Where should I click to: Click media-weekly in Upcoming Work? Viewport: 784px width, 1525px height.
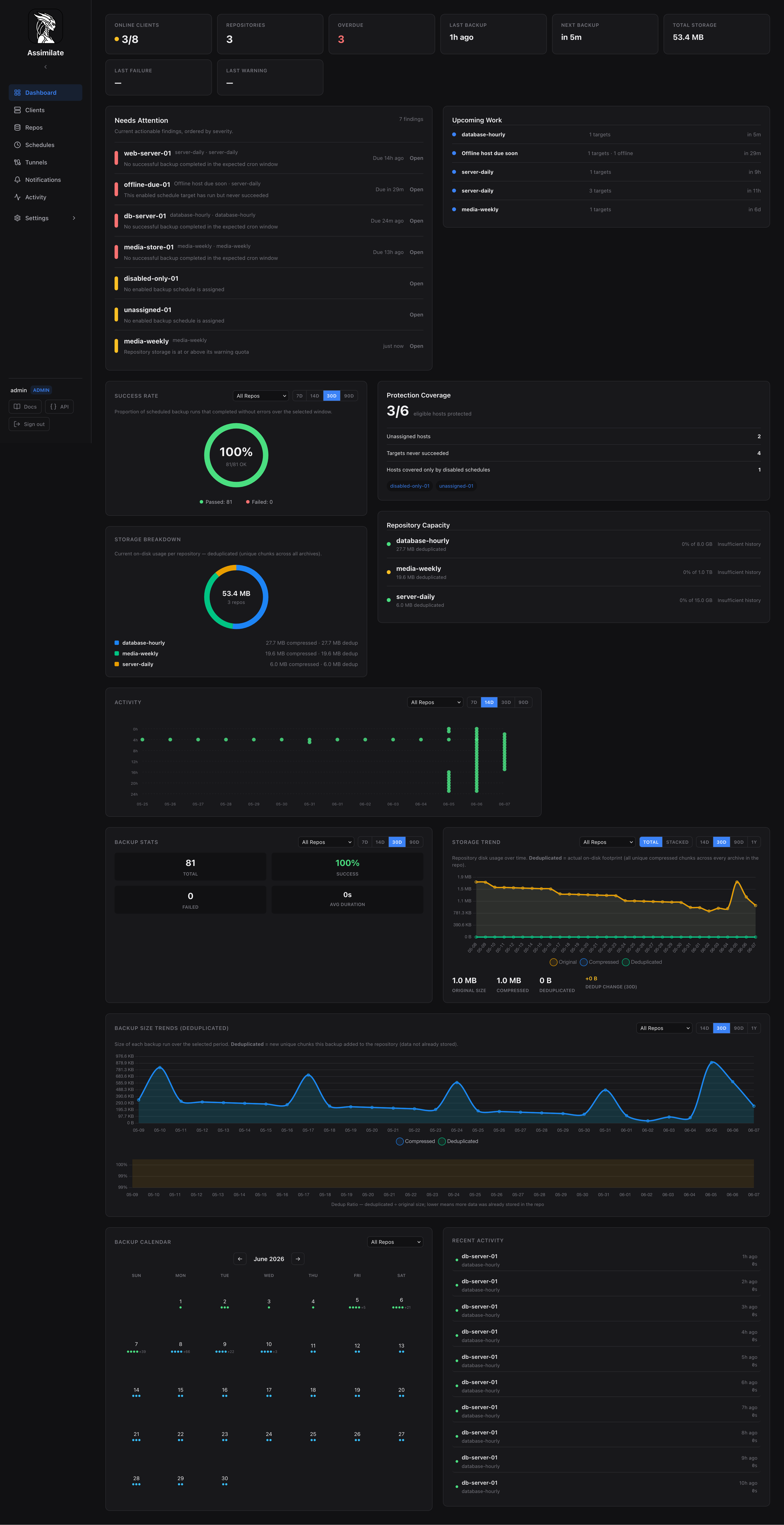pos(606,210)
